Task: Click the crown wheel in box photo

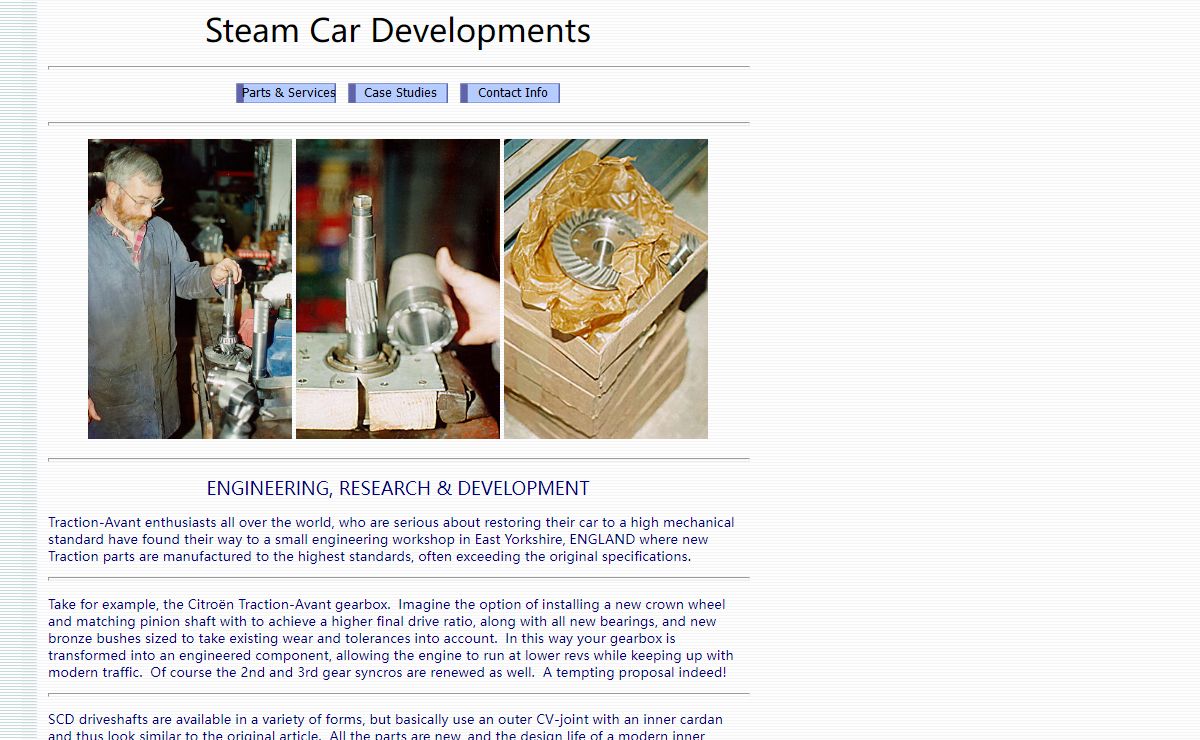Action: 606,289
